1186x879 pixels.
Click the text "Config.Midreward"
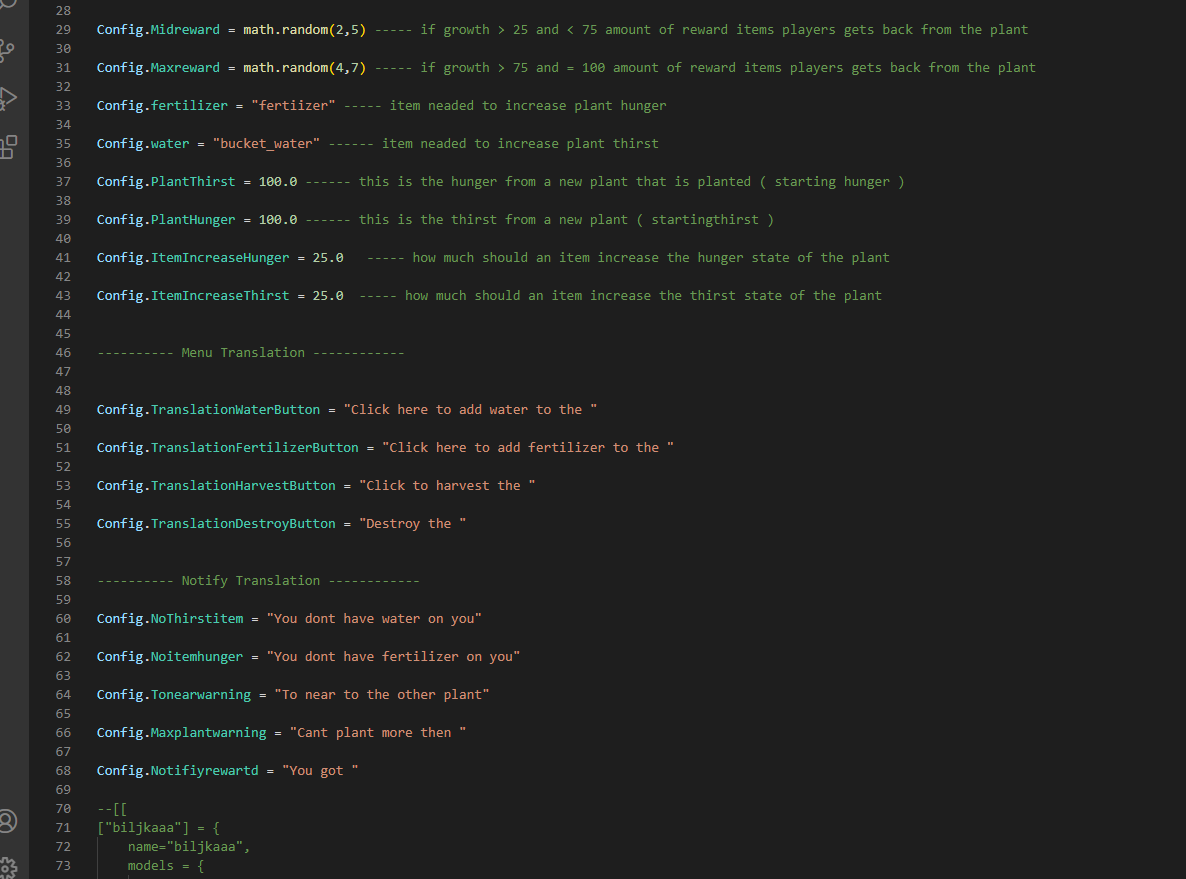pyautogui.click(x=158, y=30)
